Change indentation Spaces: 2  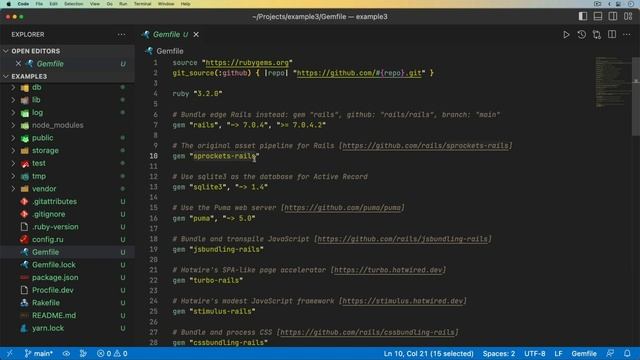pyautogui.click(x=499, y=353)
